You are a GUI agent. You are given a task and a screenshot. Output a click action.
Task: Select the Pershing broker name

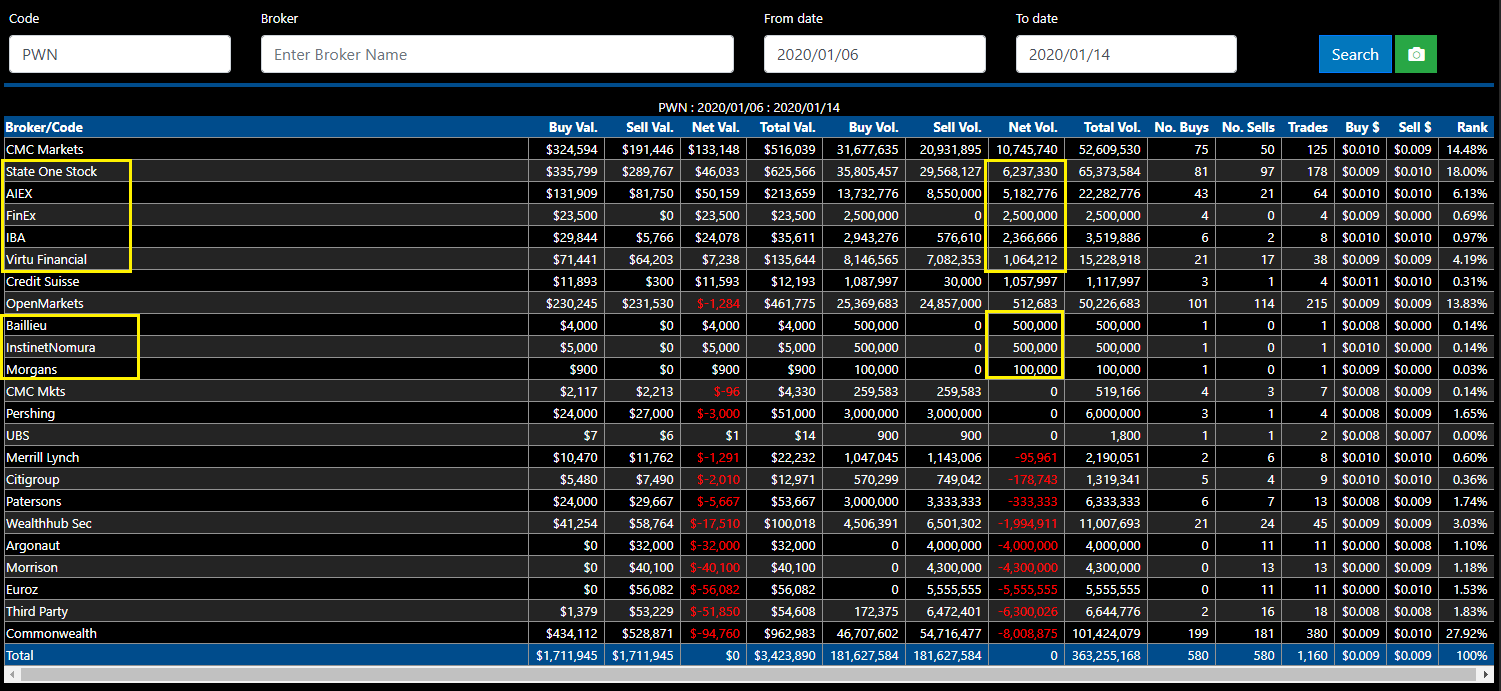(30, 413)
